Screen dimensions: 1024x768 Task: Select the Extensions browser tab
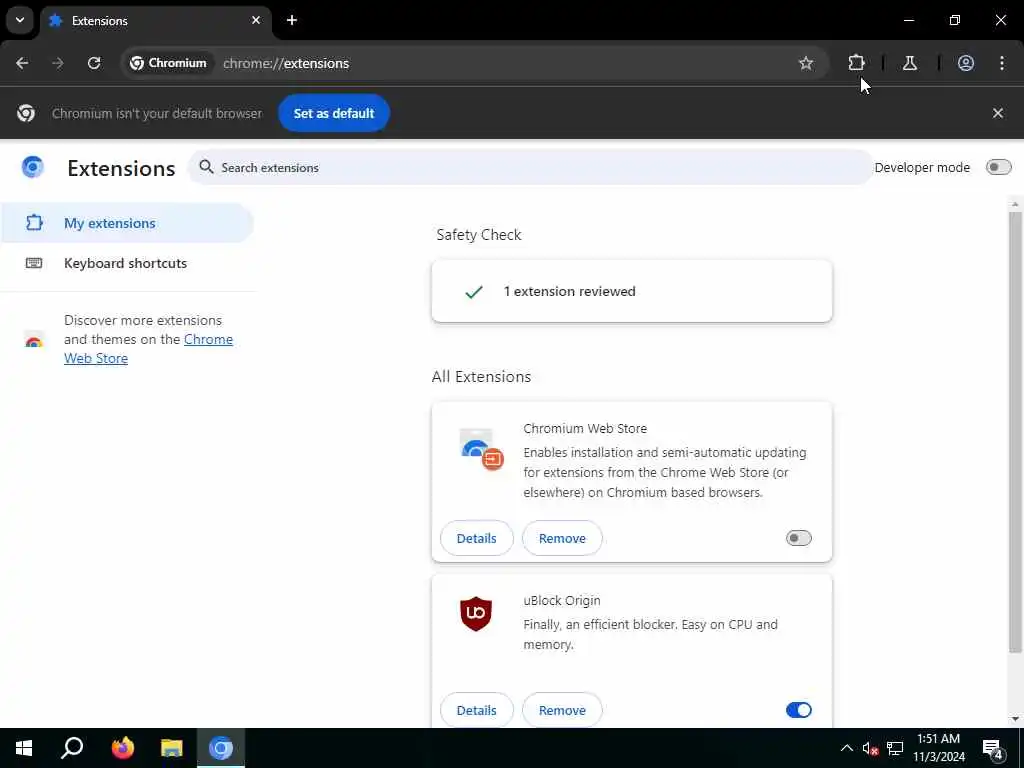(x=155, y=20)
